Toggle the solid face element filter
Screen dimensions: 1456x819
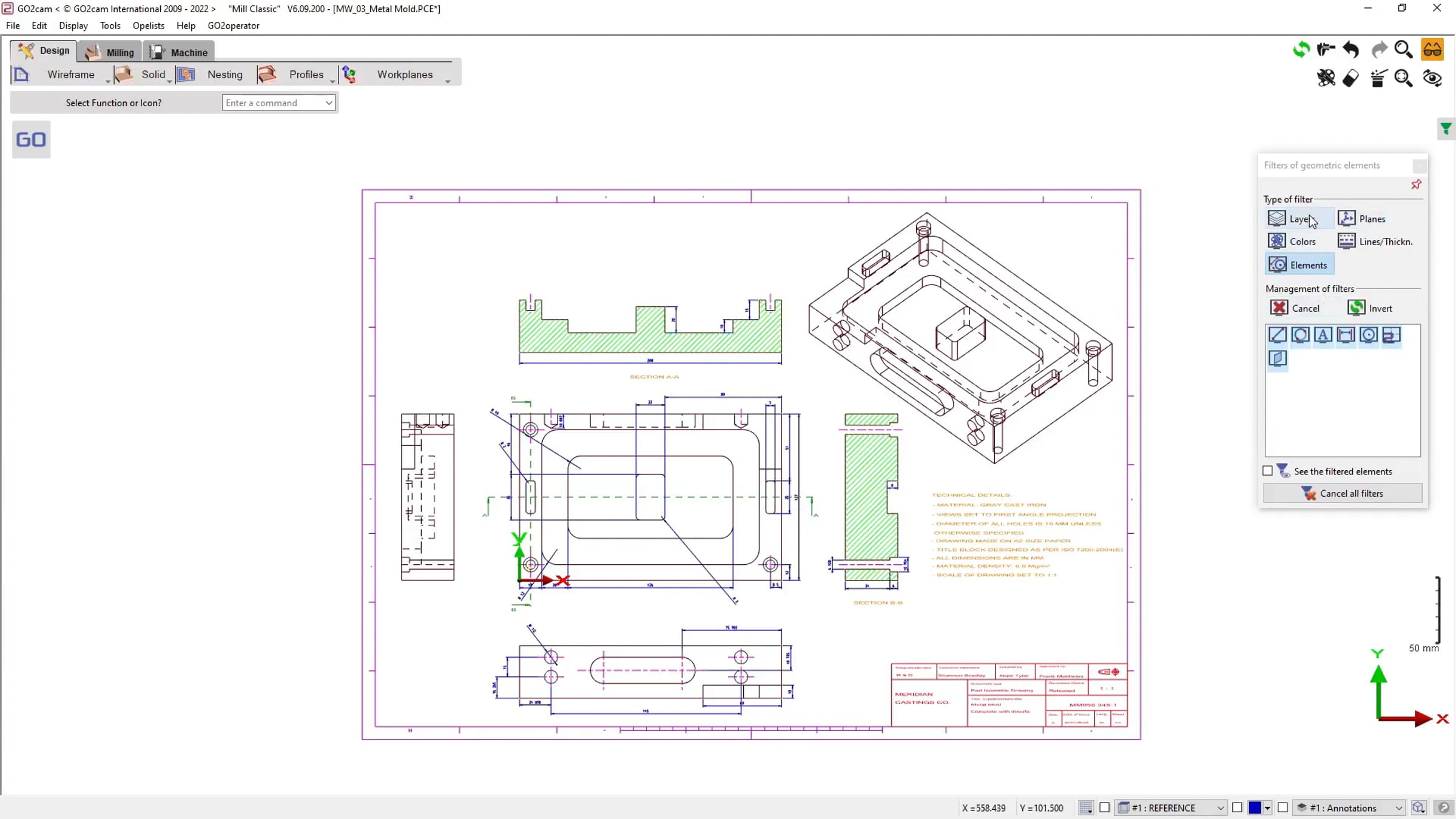pos(1278,359)
